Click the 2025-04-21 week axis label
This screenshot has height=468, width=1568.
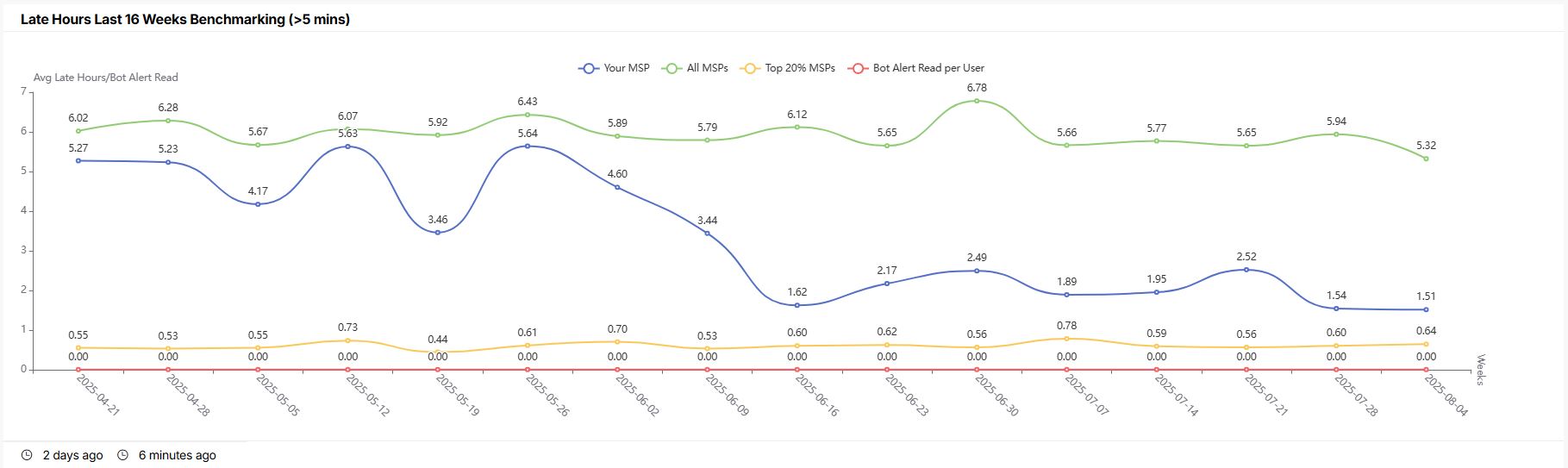coord(98,396)
